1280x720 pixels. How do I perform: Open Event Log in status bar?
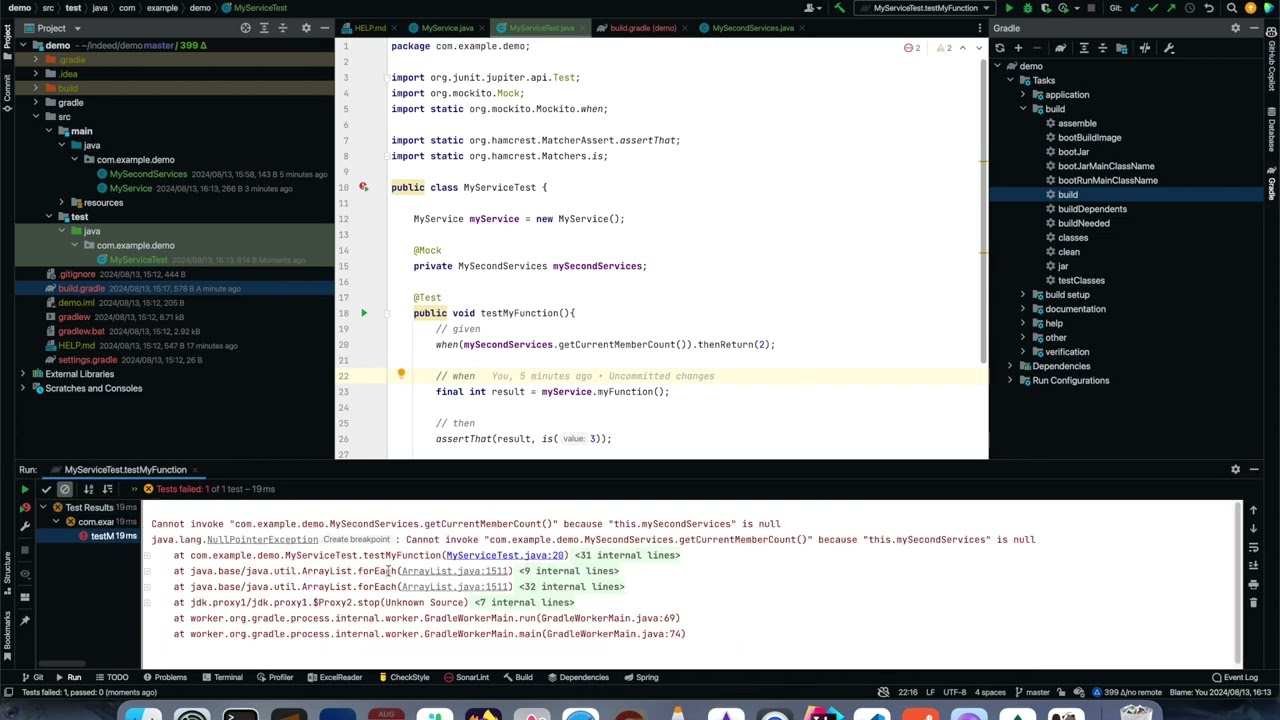[1234, 677]
